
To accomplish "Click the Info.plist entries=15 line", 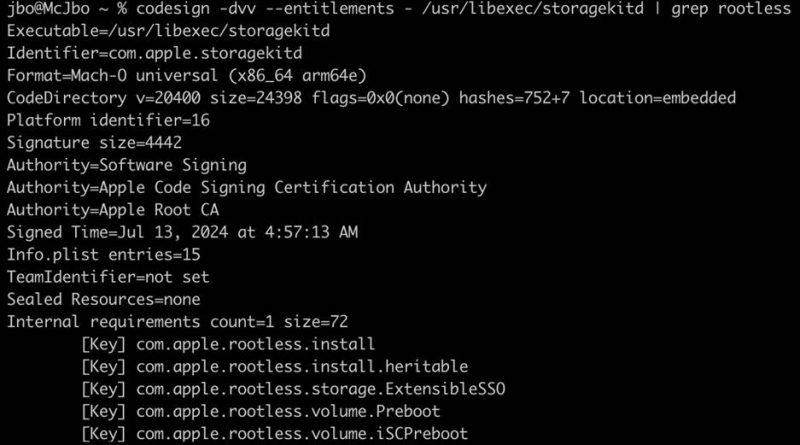I will [104, 255].
